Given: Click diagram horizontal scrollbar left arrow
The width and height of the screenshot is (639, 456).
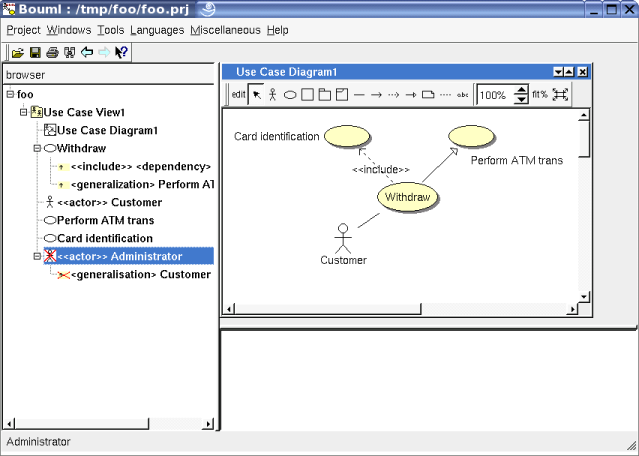Looking at the screenshot, I should coord(229,309).
